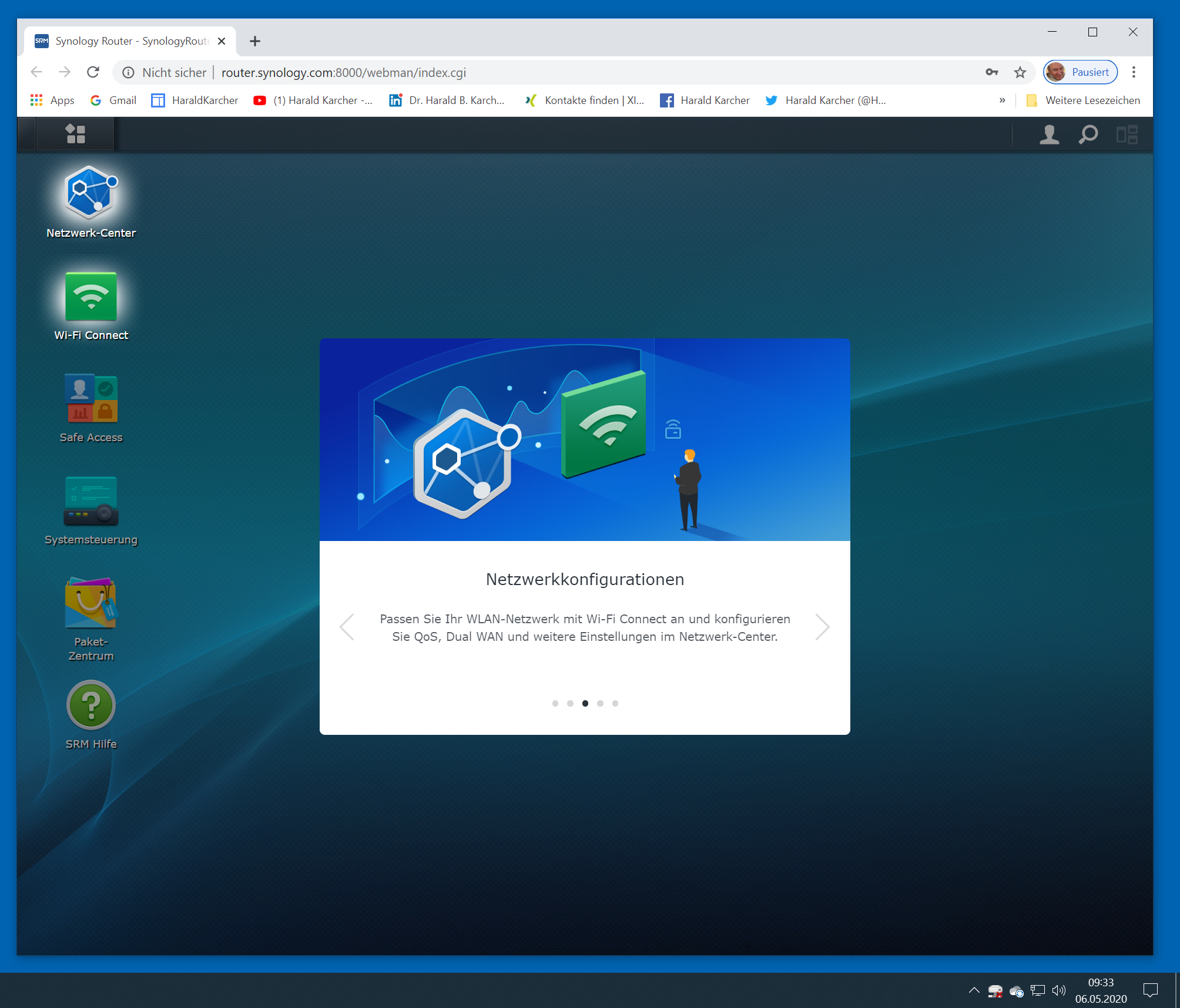The image size is (1180, 1008).
Task: Open SRM Hilfe help icon
Action: point(90,705)
